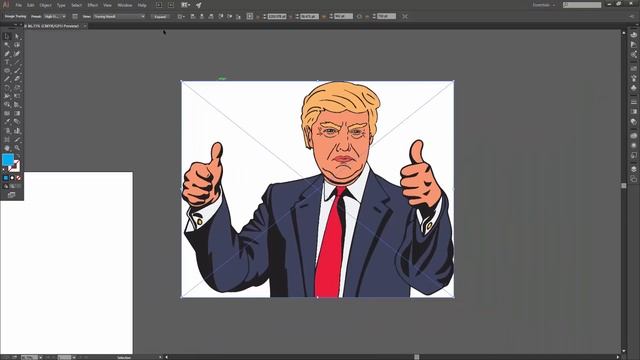Select the Column Graph tool
Viewport: 640px width, 360px height.
click(x=17, y=131)
